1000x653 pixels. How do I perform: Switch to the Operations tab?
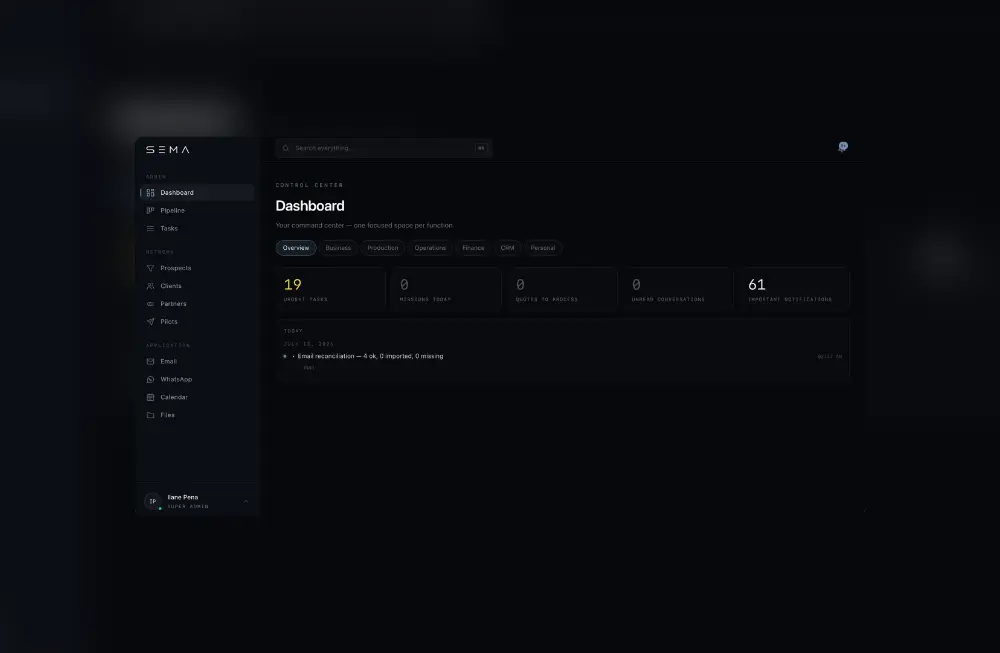click(x=430, y=248)
